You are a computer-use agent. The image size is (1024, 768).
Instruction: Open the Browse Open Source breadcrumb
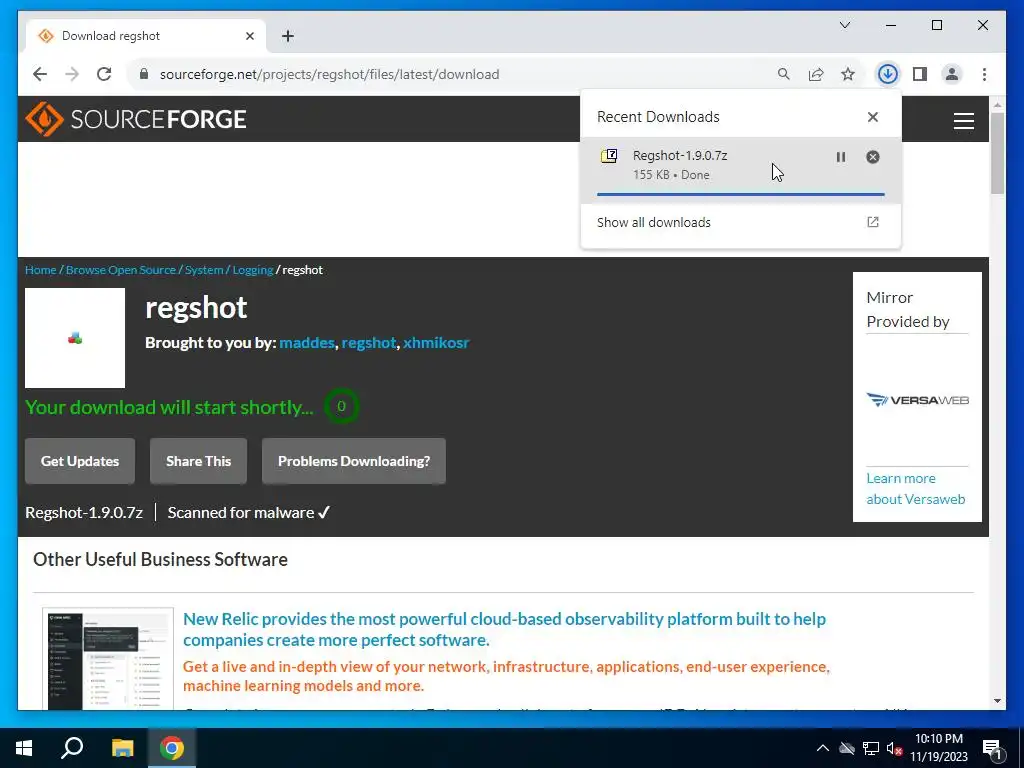(121, 270)
